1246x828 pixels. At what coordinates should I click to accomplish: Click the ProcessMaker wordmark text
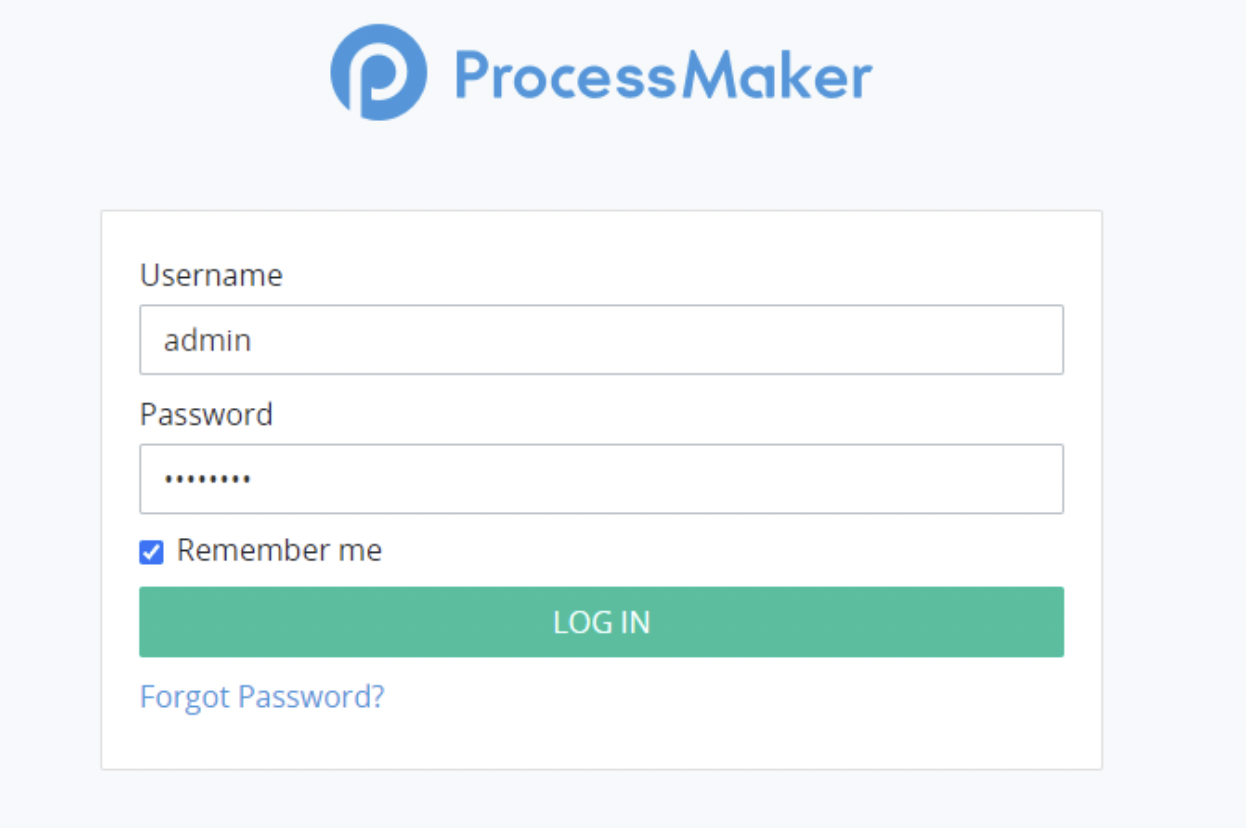[663, 76]
